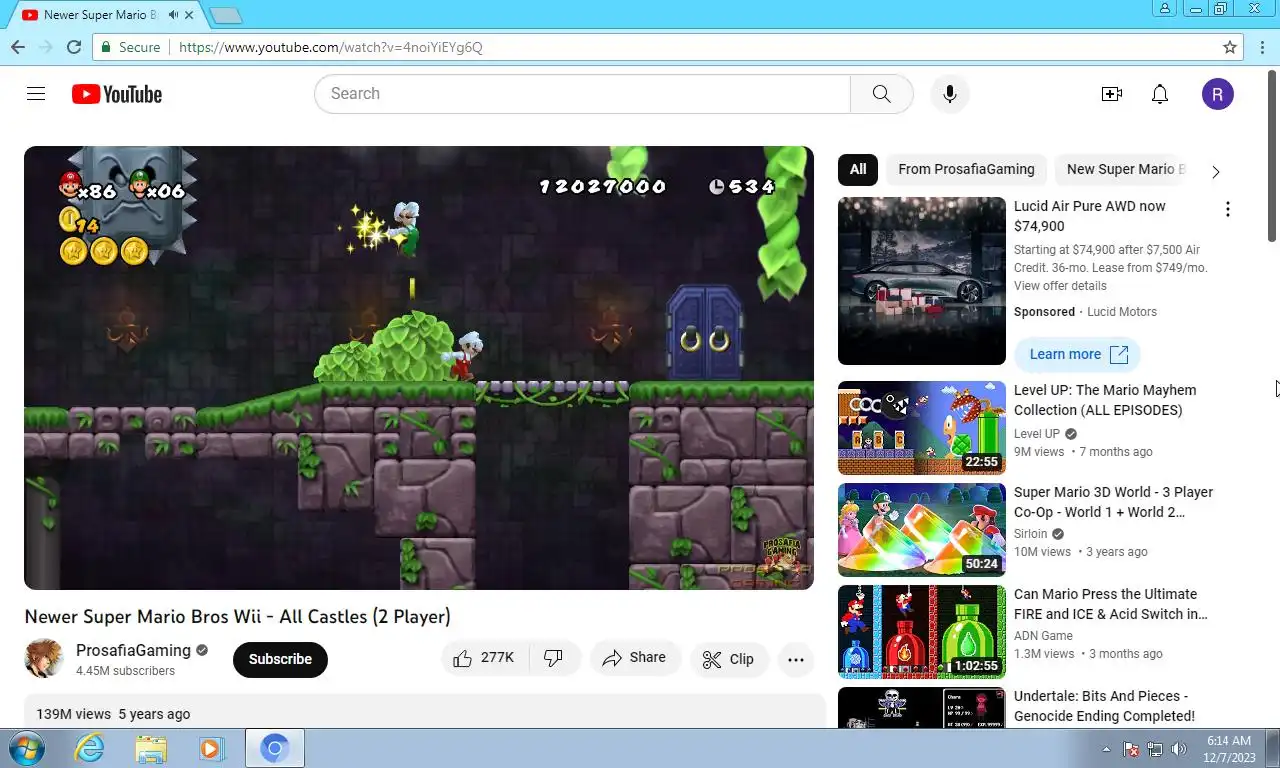Open the Lucid Air ad thumbnail

pyautogui.click(x=922, y=281)
